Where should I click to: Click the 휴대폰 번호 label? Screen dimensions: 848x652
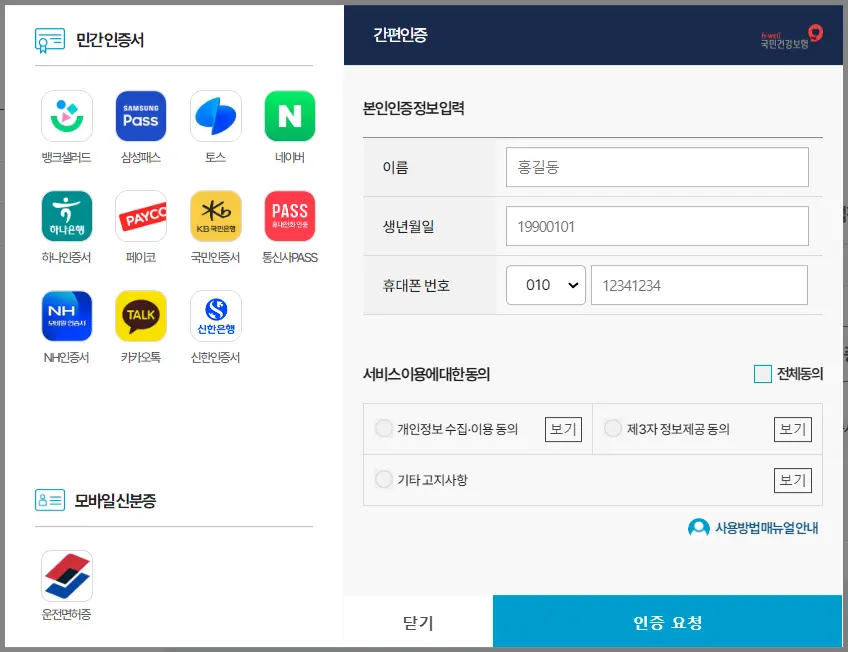click(416, 285)
